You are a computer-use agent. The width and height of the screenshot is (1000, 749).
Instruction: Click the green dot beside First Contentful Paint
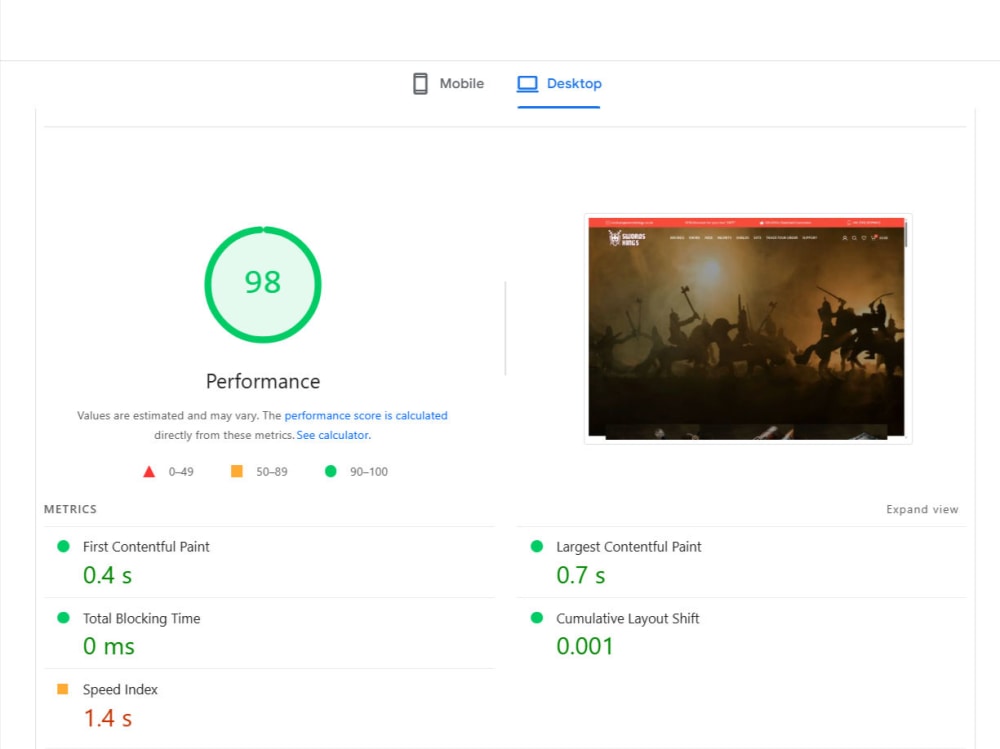pyautogui.click(x=63, y=546)
